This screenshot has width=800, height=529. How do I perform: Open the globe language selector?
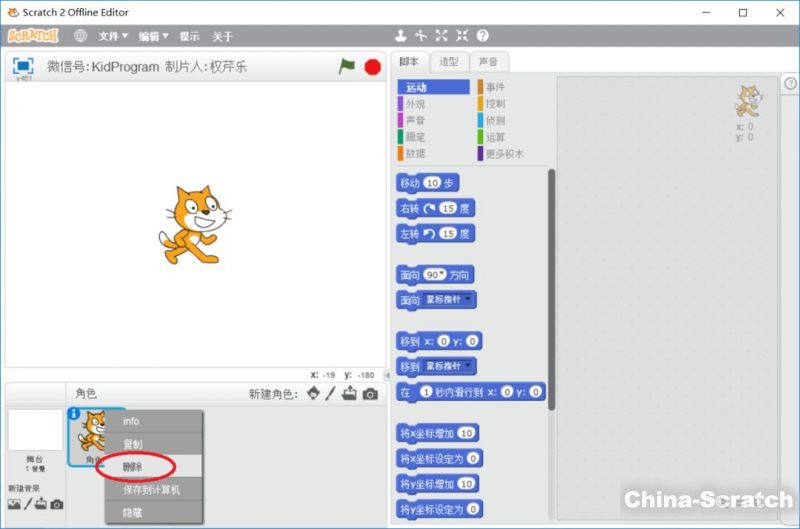80,36
